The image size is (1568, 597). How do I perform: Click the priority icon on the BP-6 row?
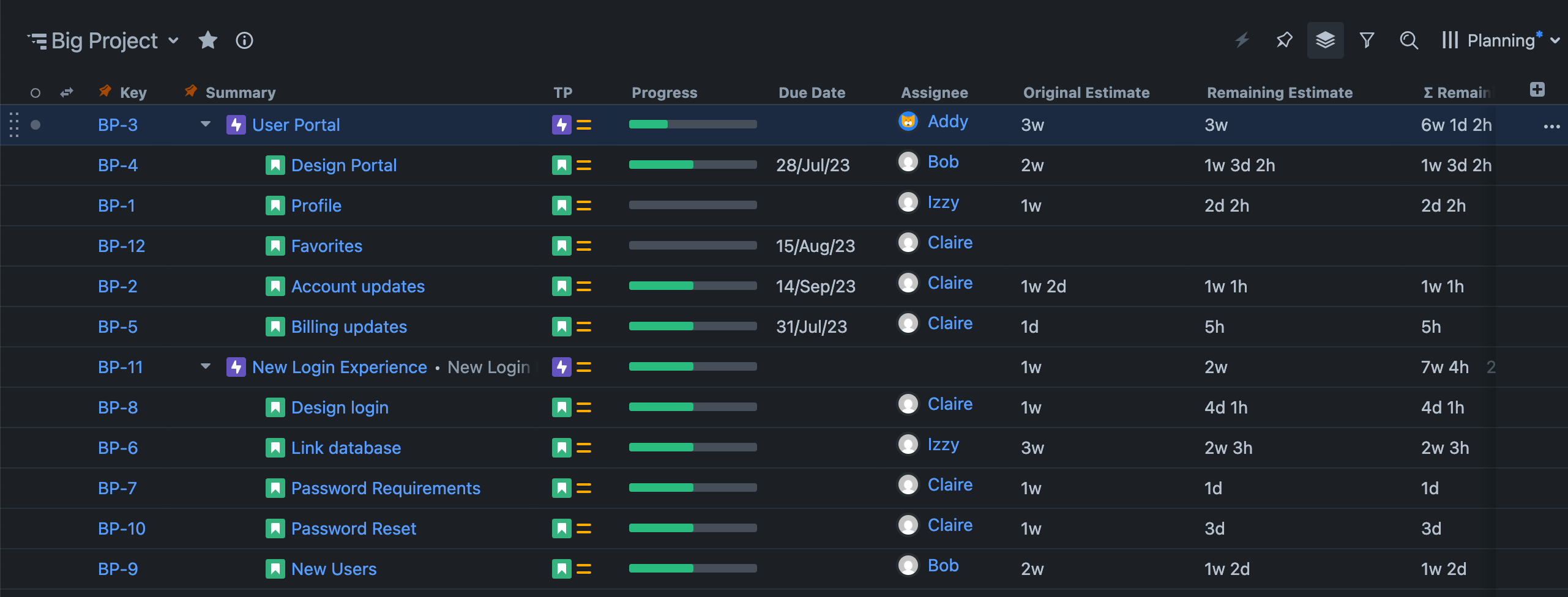pyautogui.click(x=584, y=447)
